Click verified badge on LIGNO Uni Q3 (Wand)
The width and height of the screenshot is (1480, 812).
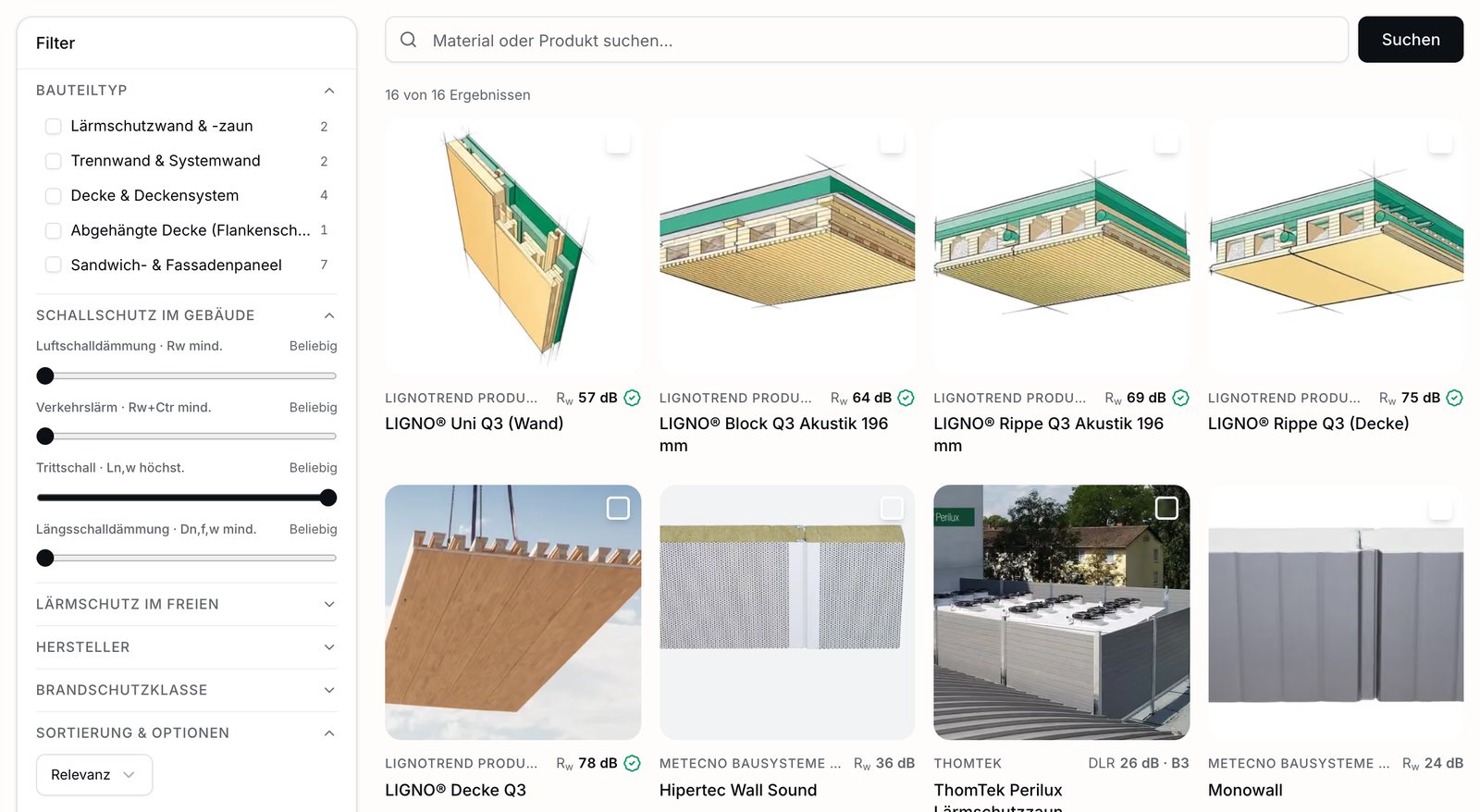[x=632, y=398]
